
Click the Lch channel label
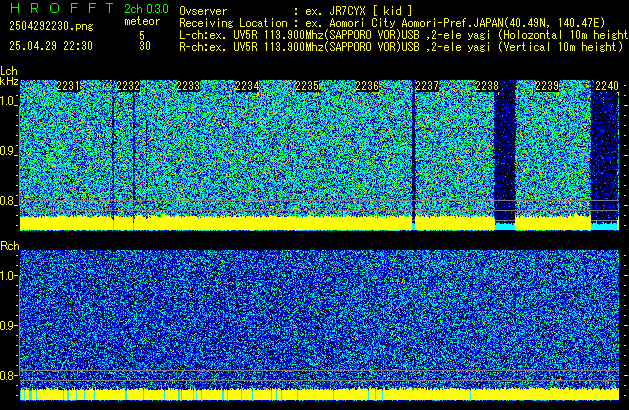pos(9,71)
